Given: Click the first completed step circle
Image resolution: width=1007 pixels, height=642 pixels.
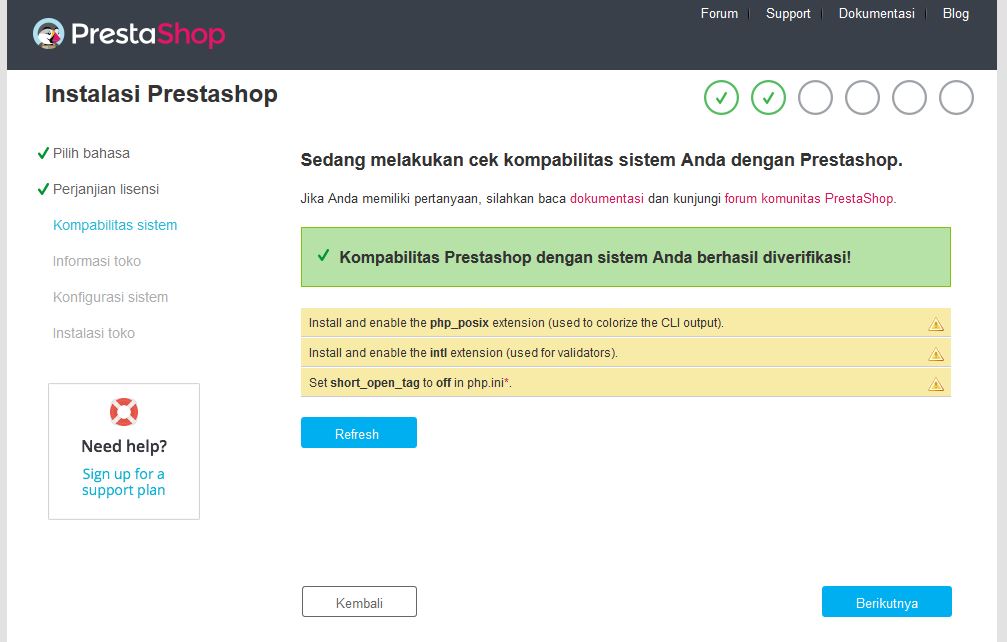Looking at the screenshot, I should click(721, 98).
